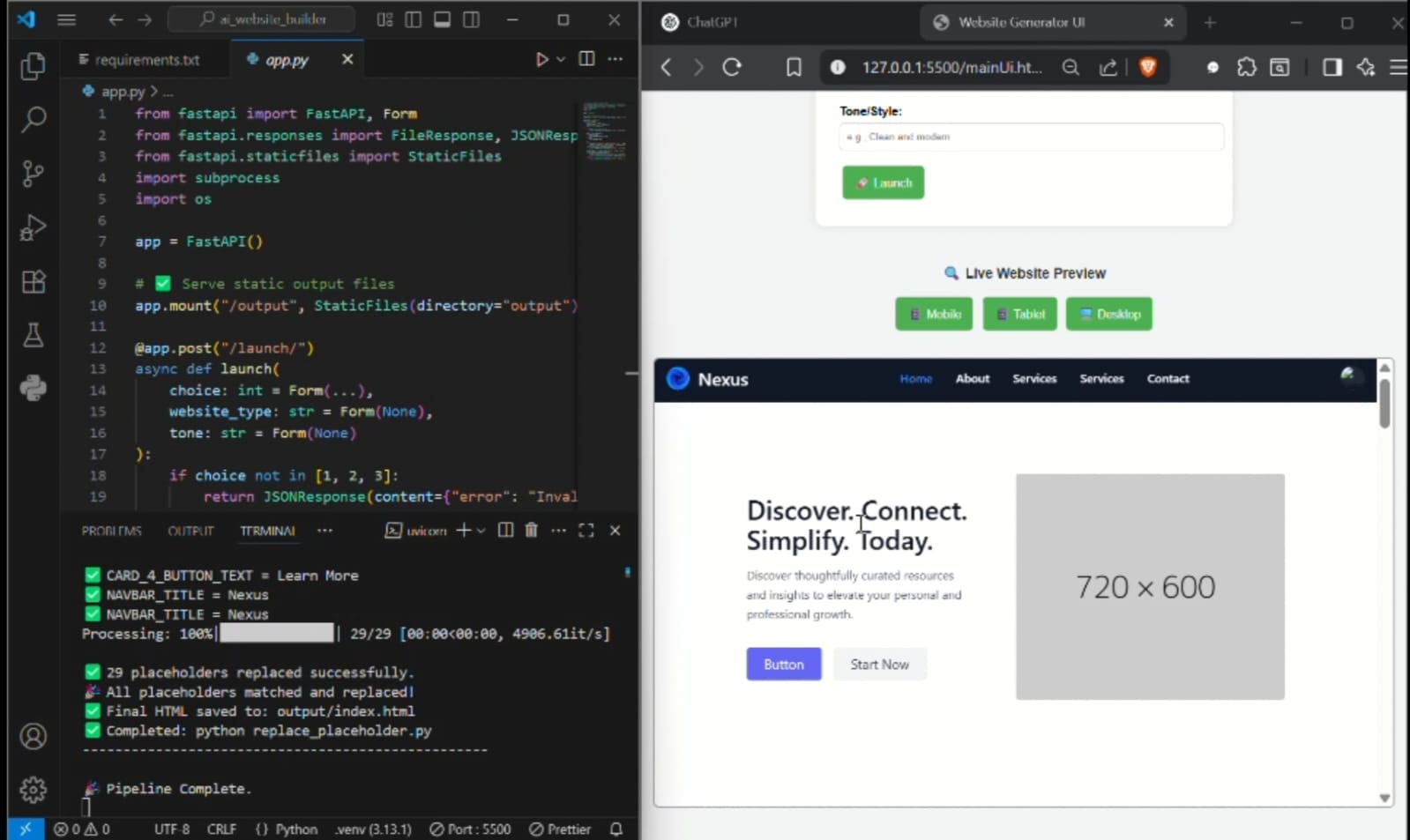This screenshot has height=840, width=1410.
Task: Open browser extensions puzzle icon
Action: (x=1246, y=67)
